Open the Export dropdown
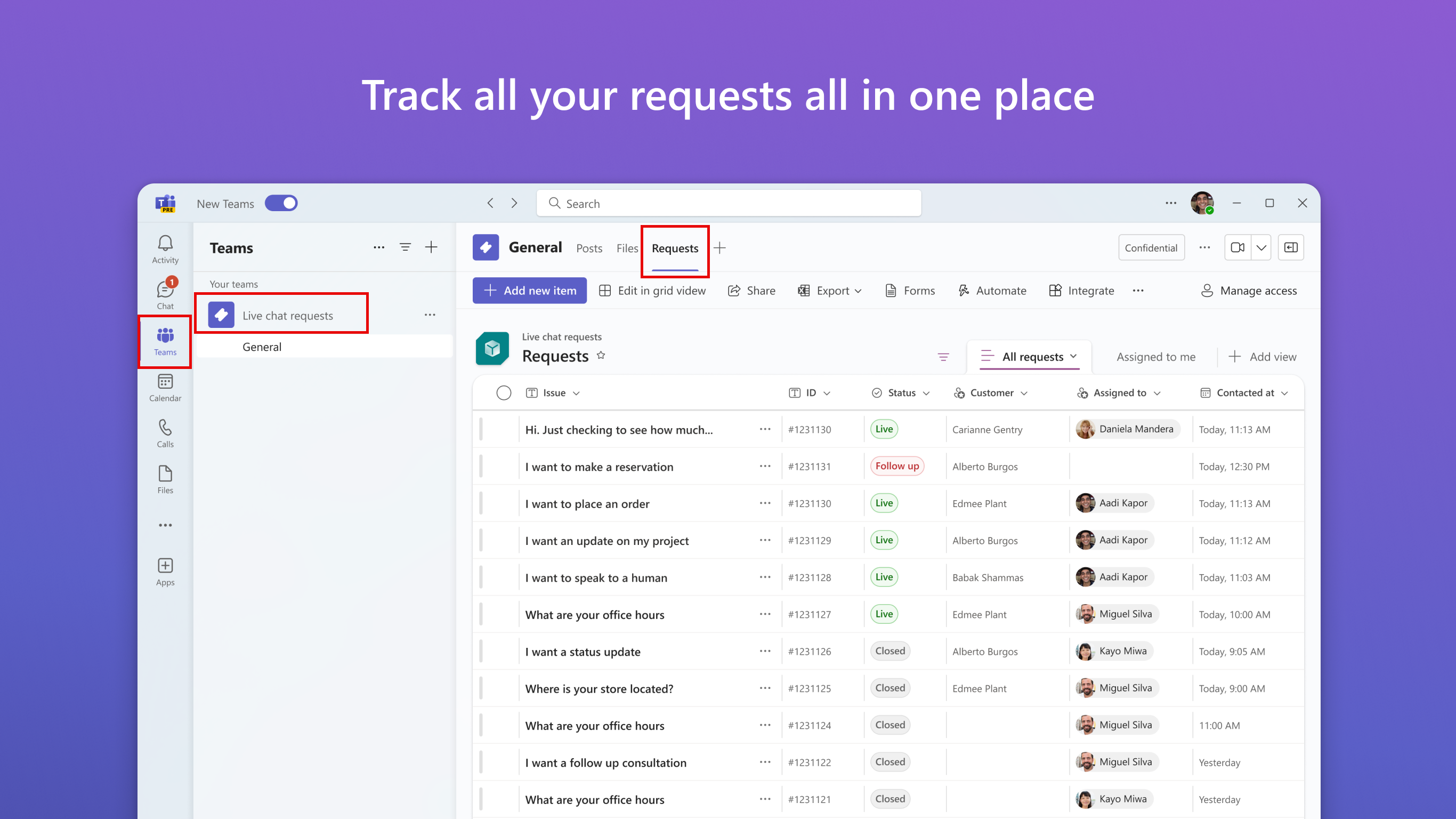Image resolution: width=1456 pixels, height=819 pixels. click(829, 291)
